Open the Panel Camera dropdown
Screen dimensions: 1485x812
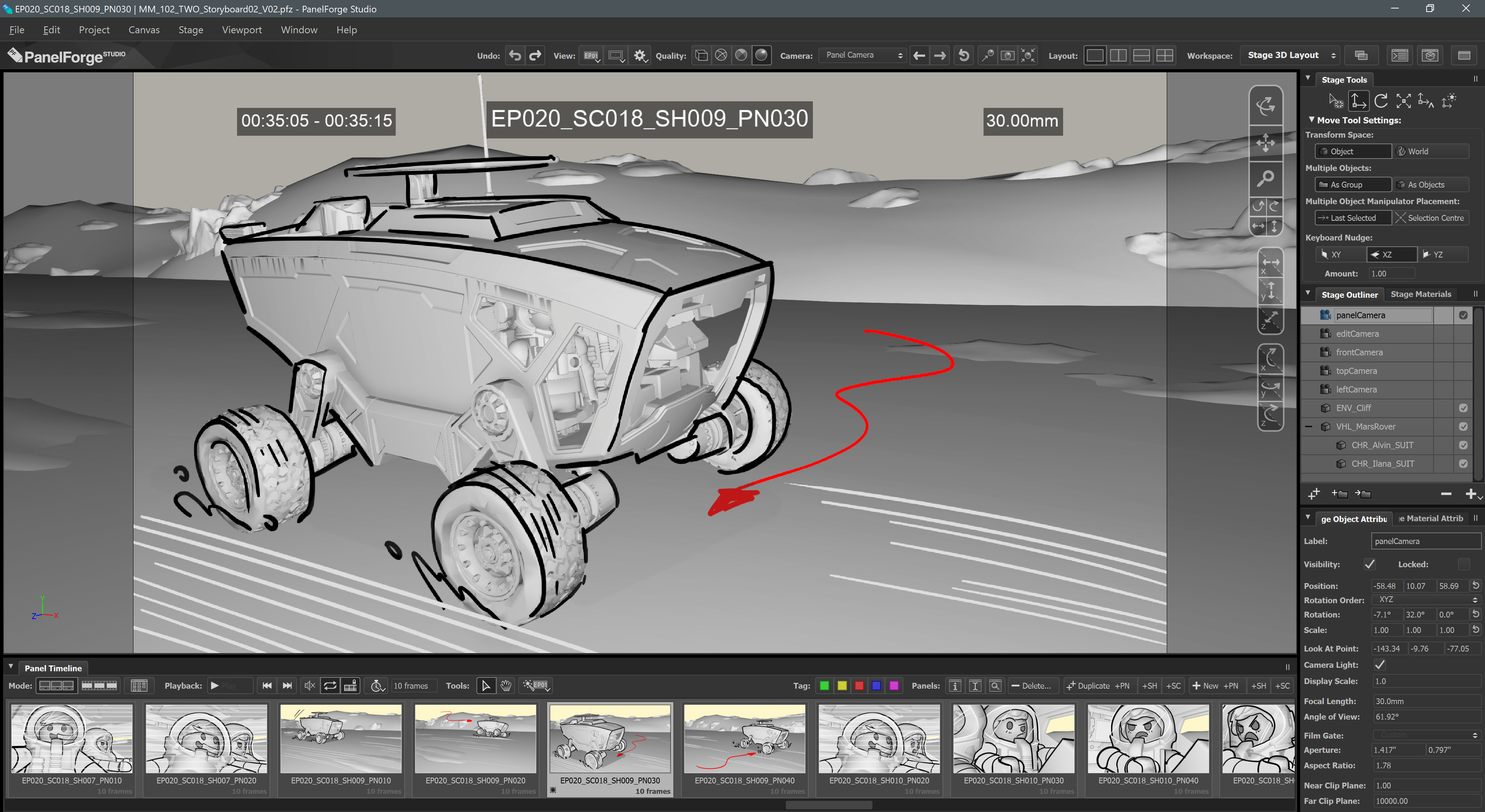click(862, 55)
